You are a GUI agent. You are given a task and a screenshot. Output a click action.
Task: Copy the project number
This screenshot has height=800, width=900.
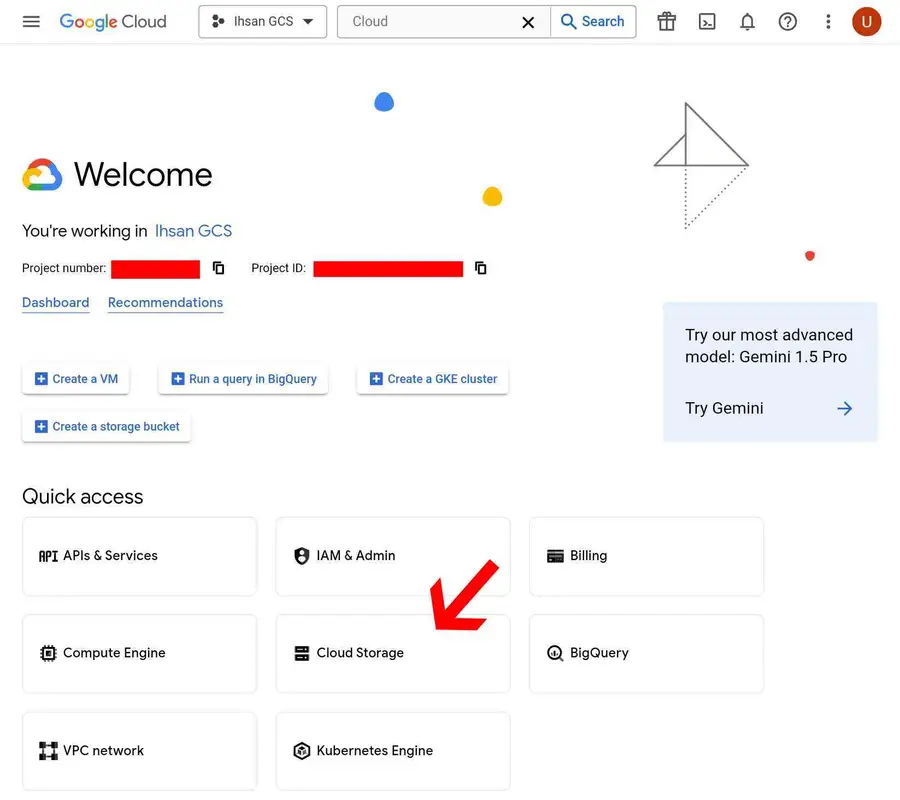[218, 268]
